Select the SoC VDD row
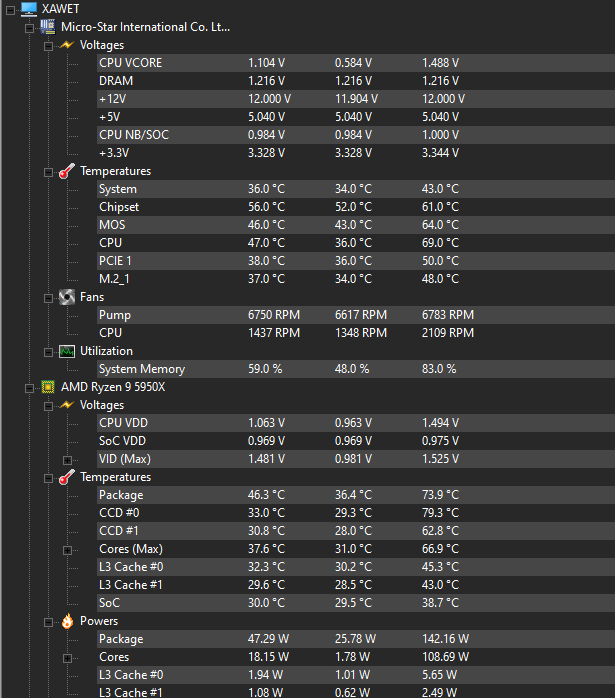Viewport: 615px width, 698px height. tap(356, 441)
